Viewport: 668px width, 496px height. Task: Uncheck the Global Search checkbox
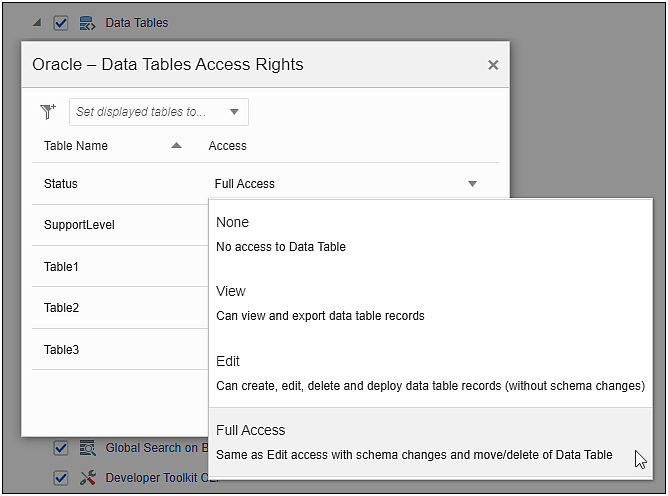[x=60, y=448]
